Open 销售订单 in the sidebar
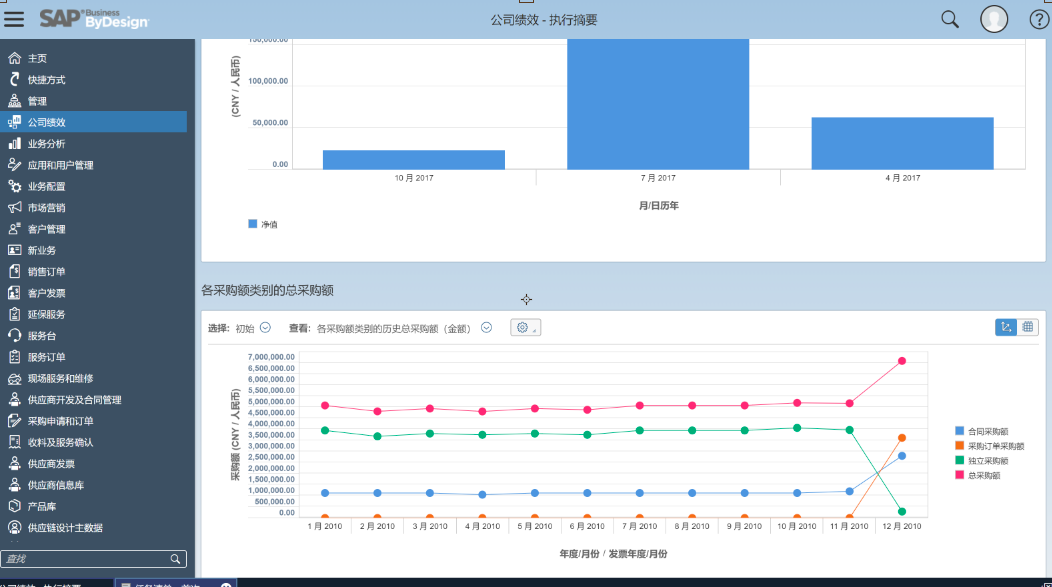 point(46,272)
